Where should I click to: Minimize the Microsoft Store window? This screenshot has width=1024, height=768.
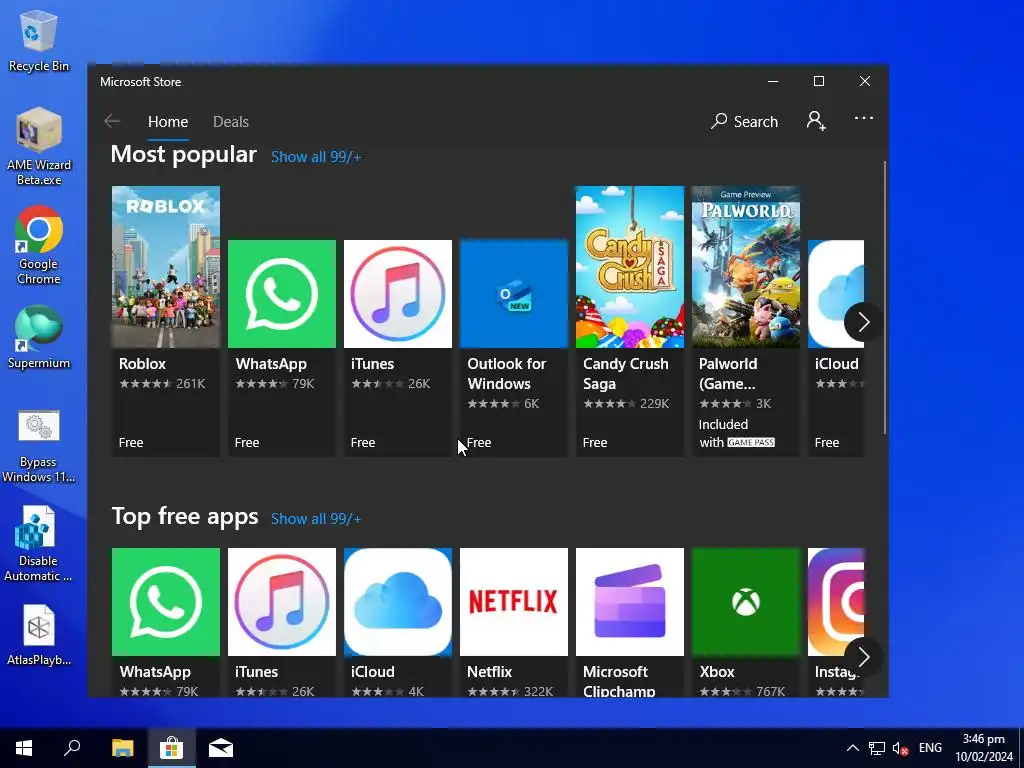(x=773, y=81)
